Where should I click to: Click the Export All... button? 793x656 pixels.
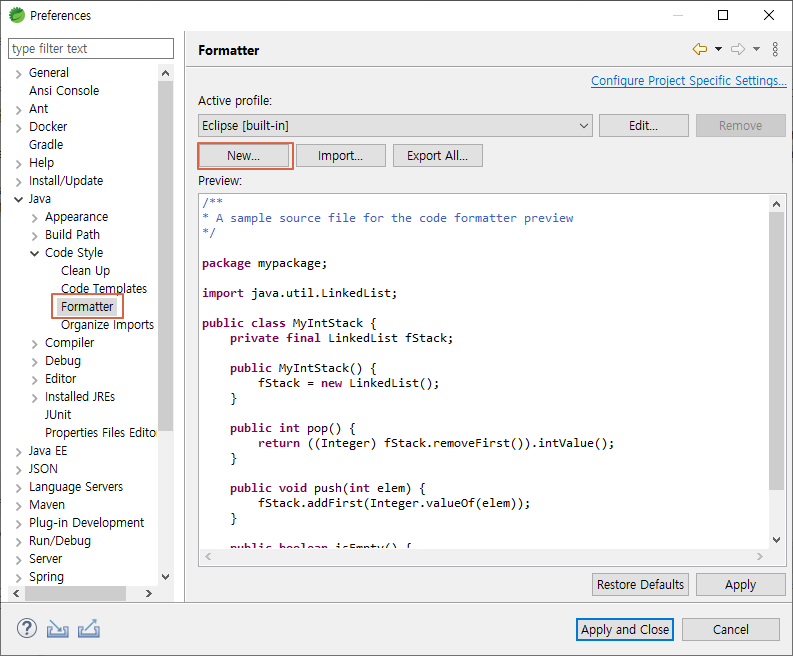click(437, 156)
